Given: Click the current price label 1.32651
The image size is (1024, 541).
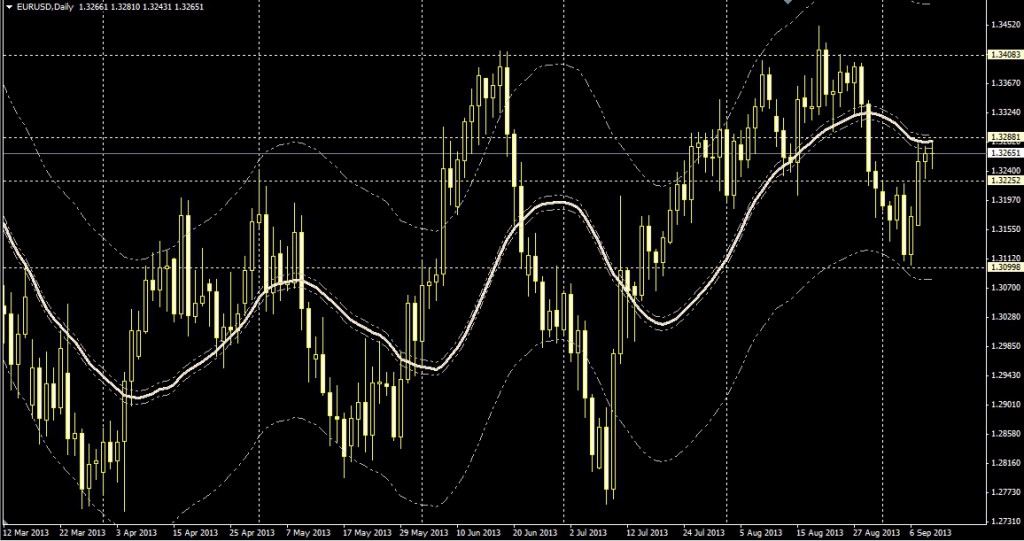Looking at the screenshot, I should click(1003, 154).
